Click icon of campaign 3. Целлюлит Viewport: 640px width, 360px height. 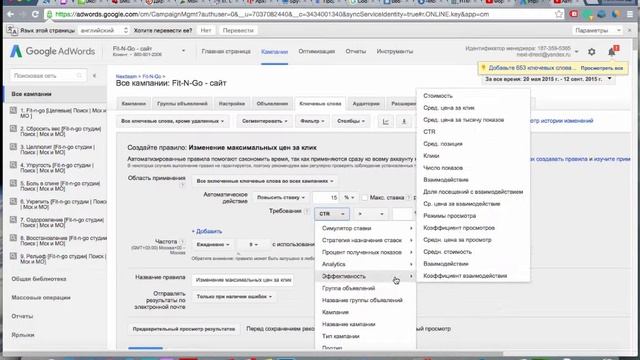click(x=13, y=147)
